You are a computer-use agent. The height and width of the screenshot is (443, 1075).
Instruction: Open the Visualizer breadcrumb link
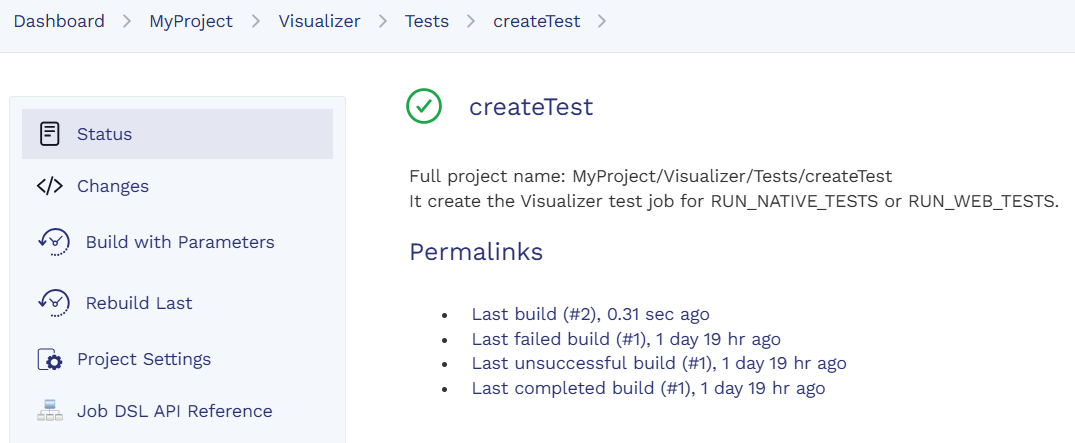(319, 21)
